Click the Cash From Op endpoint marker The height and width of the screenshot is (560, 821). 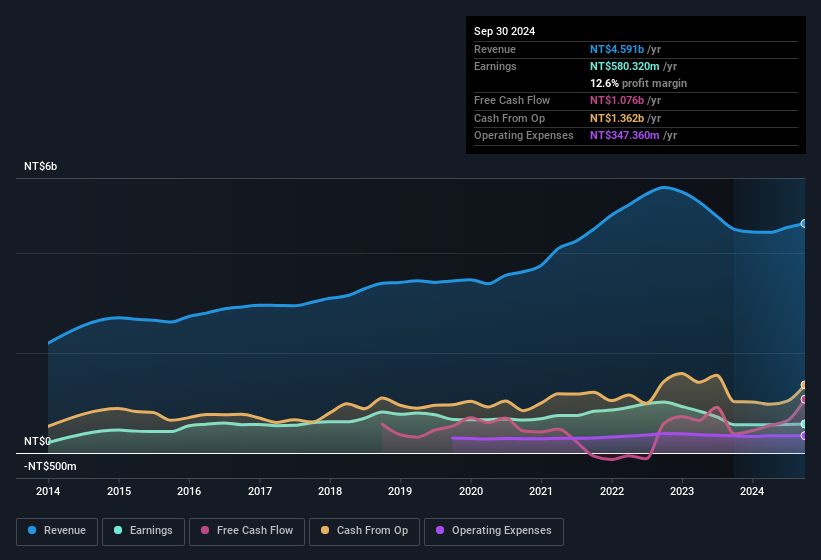tap(804, 385)
